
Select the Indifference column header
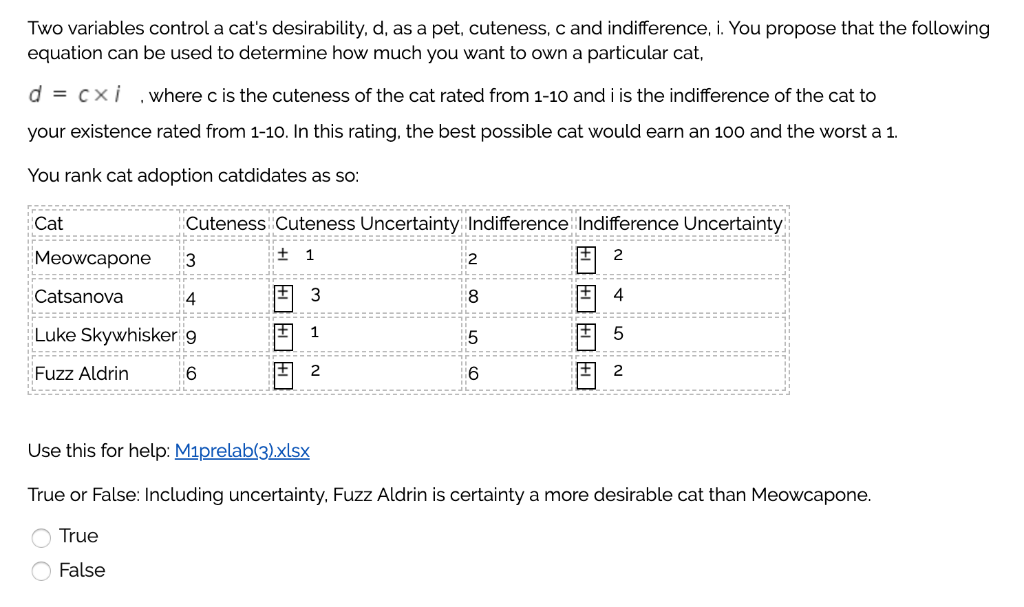[518, 223]
